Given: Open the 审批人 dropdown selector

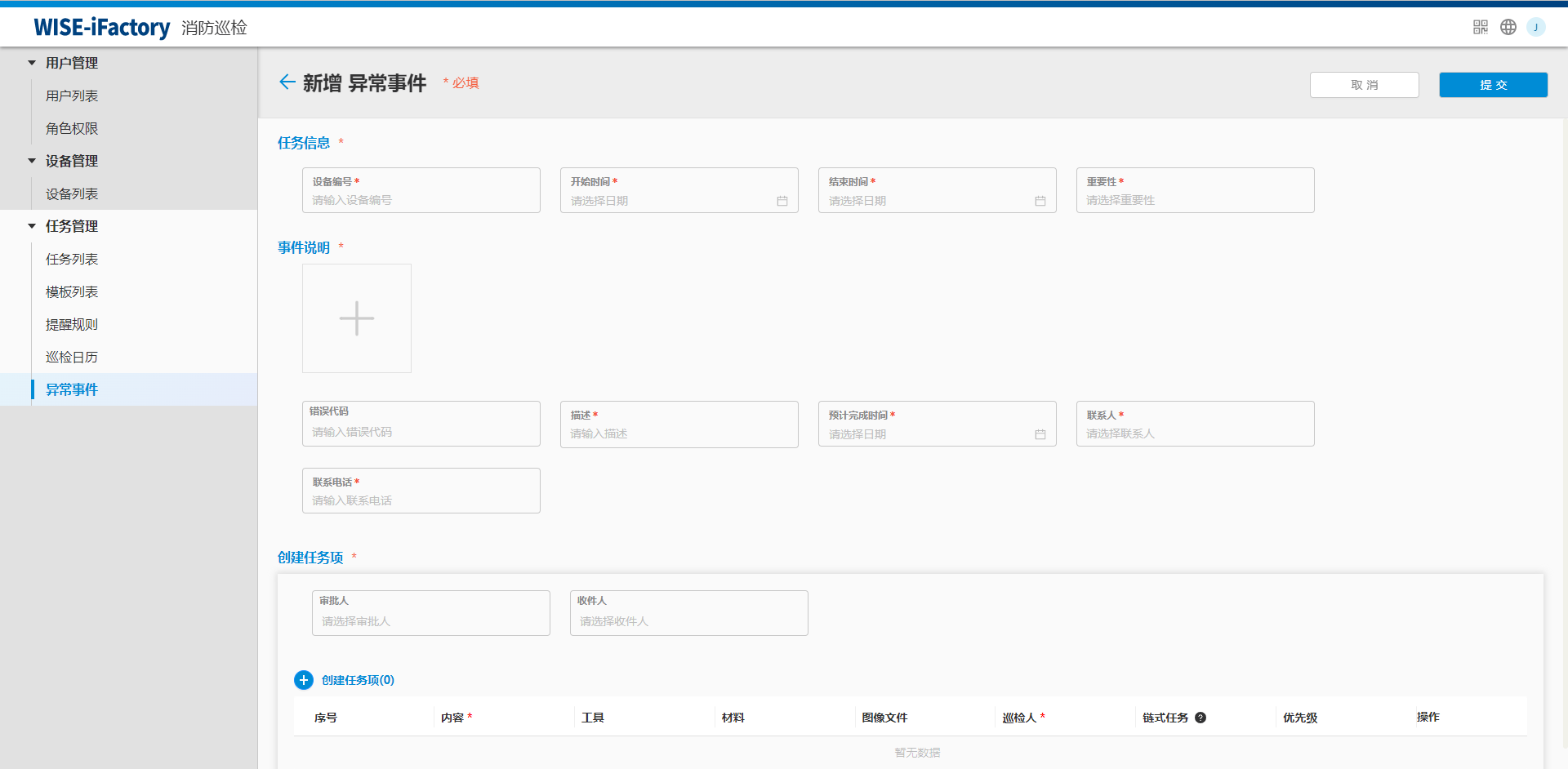Looking at the screenshot, I should click(430, 621).
